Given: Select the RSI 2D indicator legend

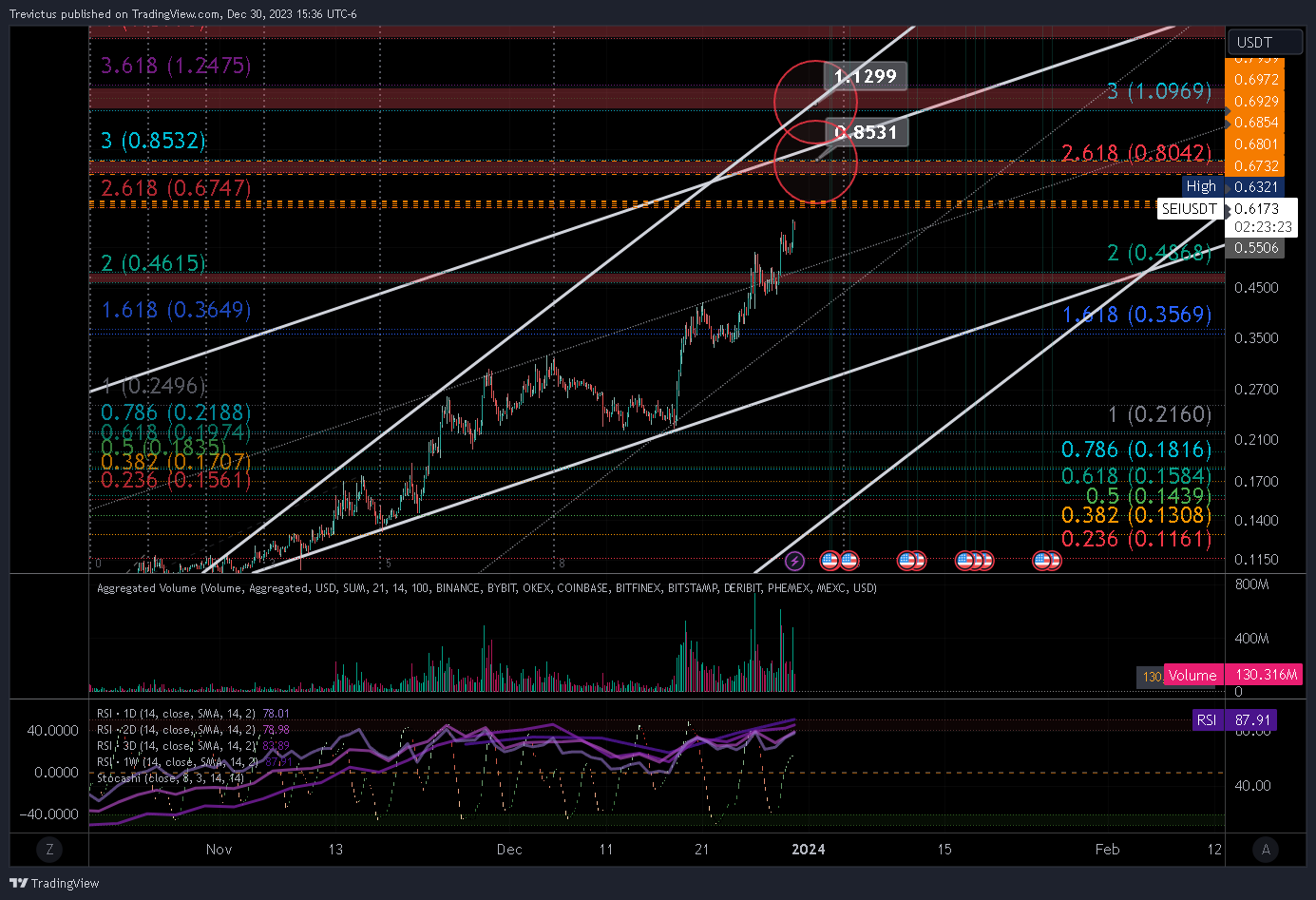Looking at the screenshot, I should (193, 729).
